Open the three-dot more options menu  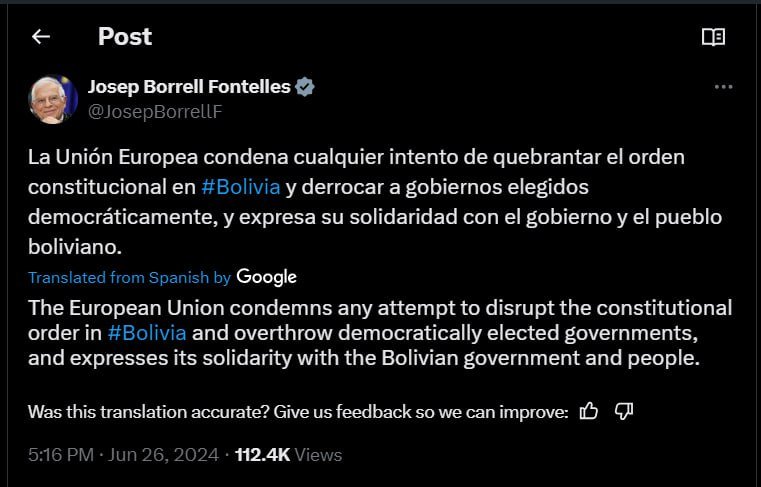[724, 87]
